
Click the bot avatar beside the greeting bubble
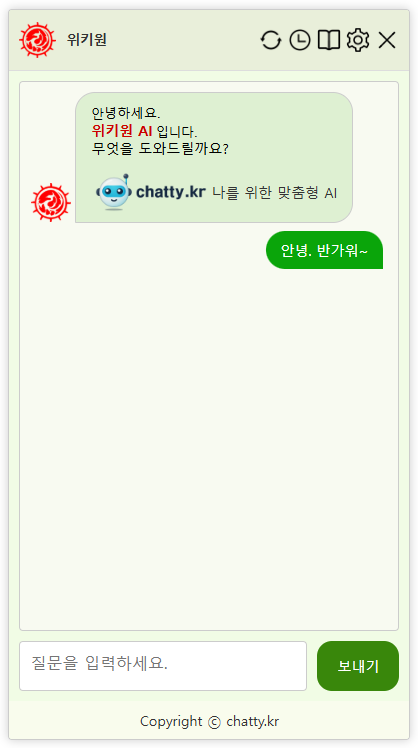click(x=51, y=202)
